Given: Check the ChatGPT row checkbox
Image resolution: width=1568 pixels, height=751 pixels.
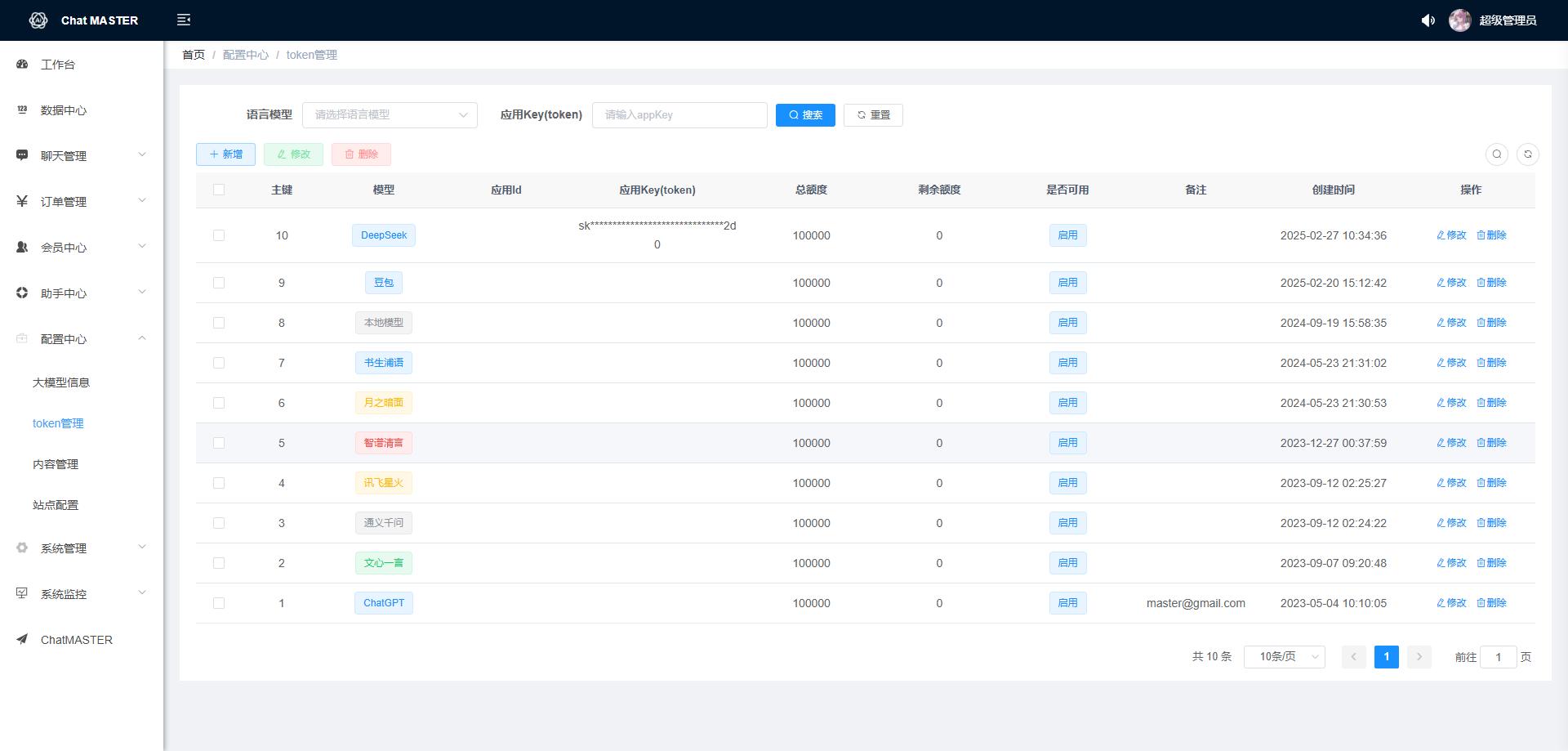Looking at the screenshot, I should click(x=219, y=603).
